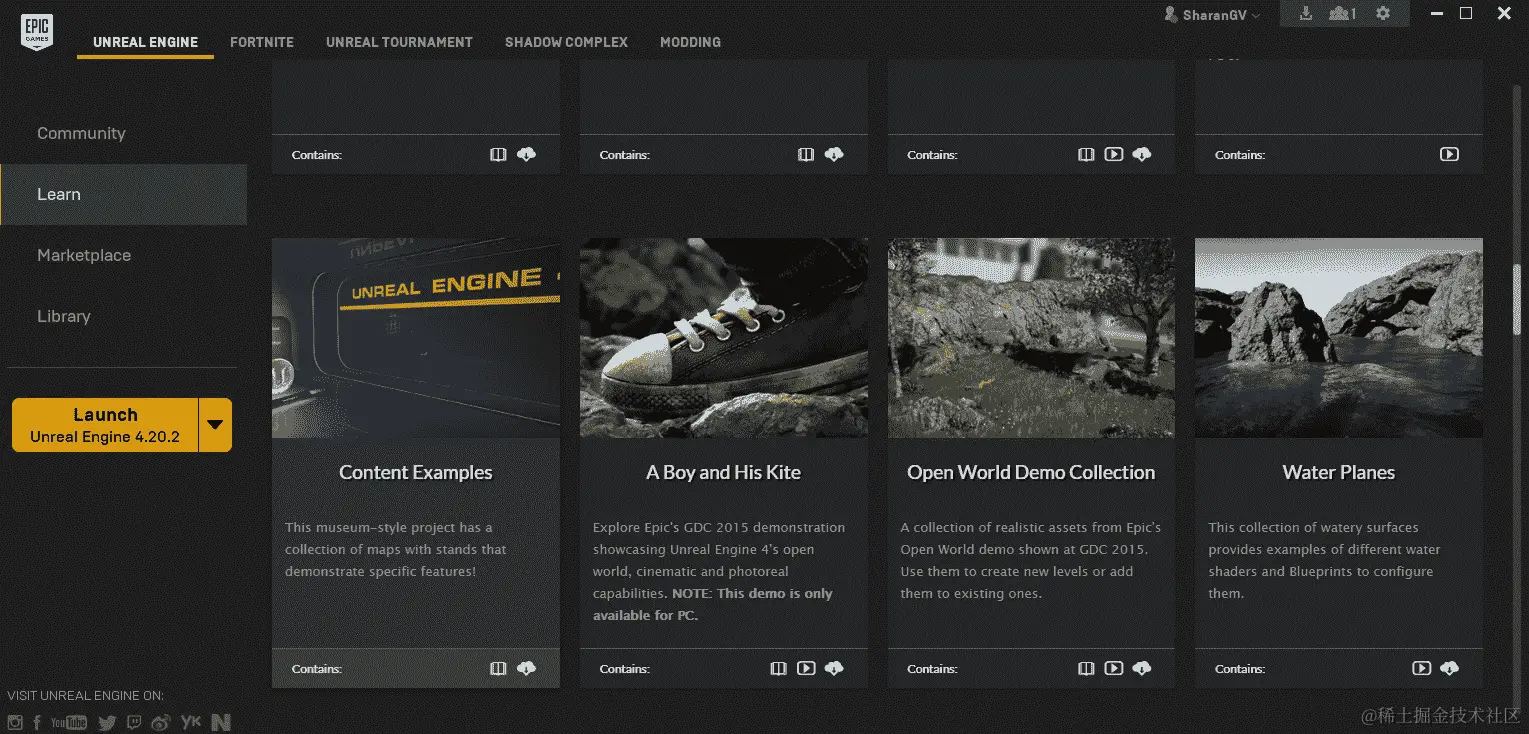Minimize the Epic Games Launcher window
The height and width of the screenshot is (734, 1529).
(1437, 14)
